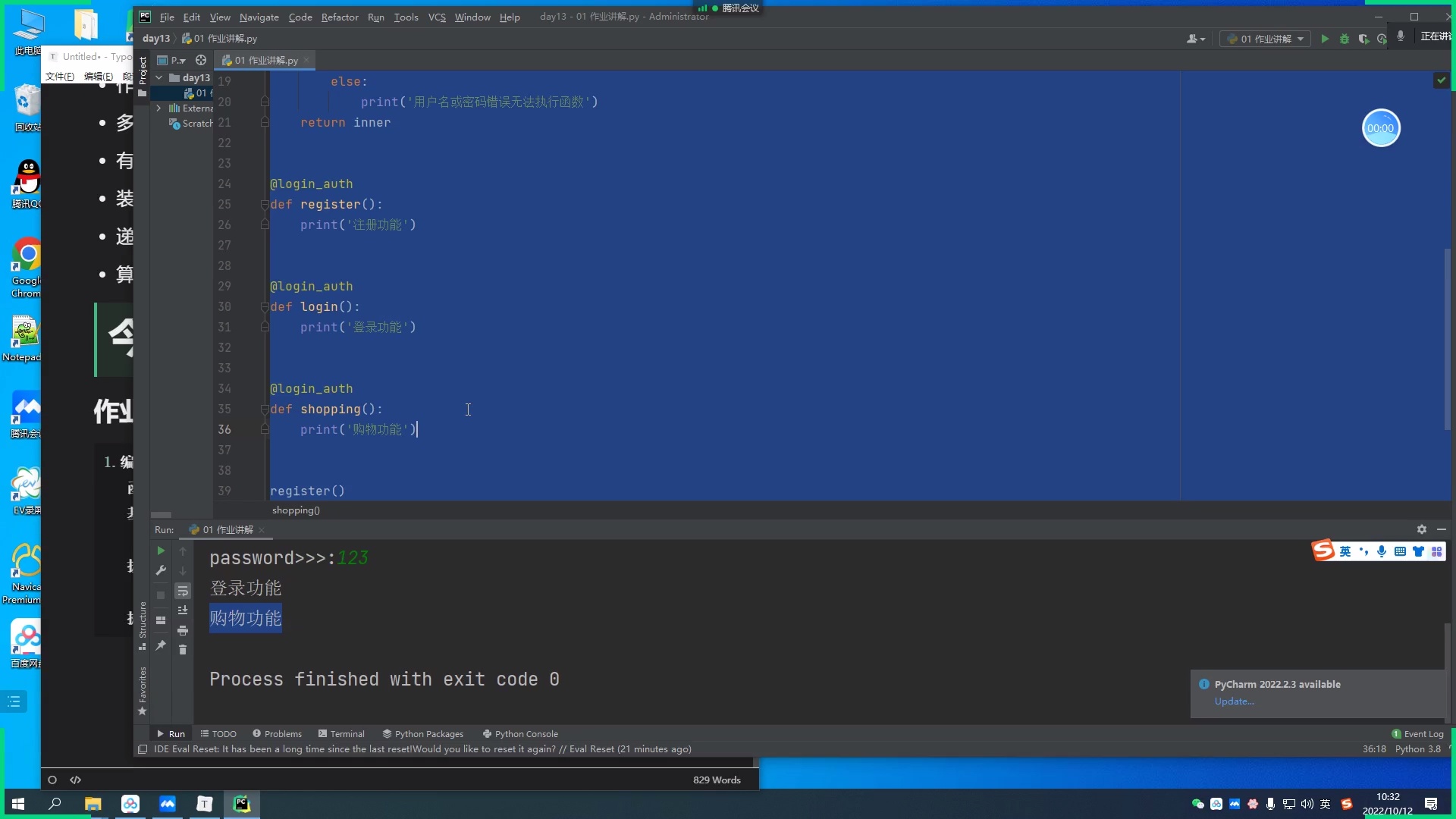The image size is (1456, 819).
Task: Stop the running process with square icon
Action: (161, 596)
